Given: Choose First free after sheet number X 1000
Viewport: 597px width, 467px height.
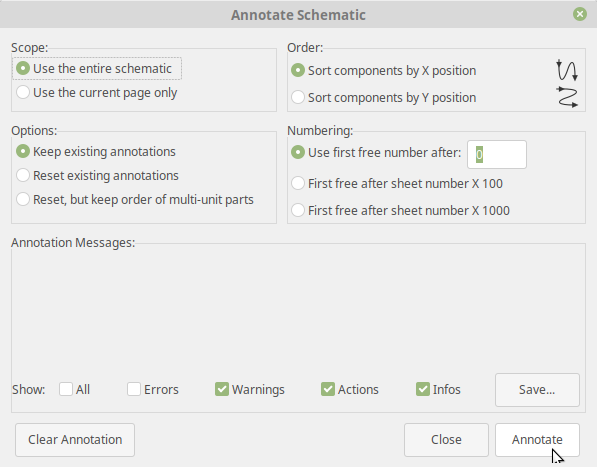Looking at the screenshot, I should coord(400,210).
